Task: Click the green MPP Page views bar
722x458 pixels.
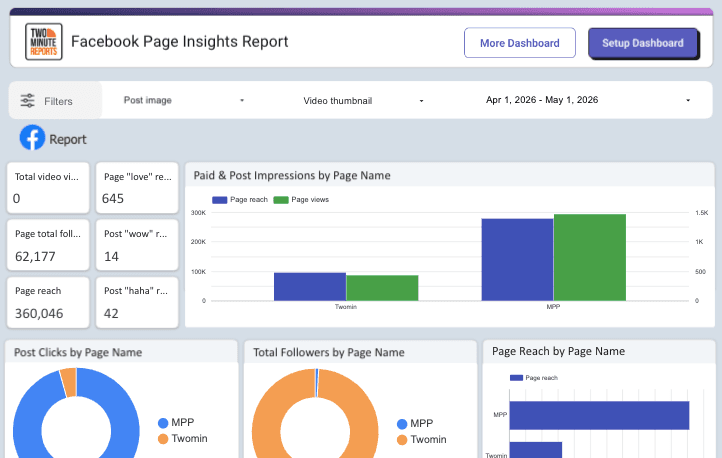Action: click(590, 257)
